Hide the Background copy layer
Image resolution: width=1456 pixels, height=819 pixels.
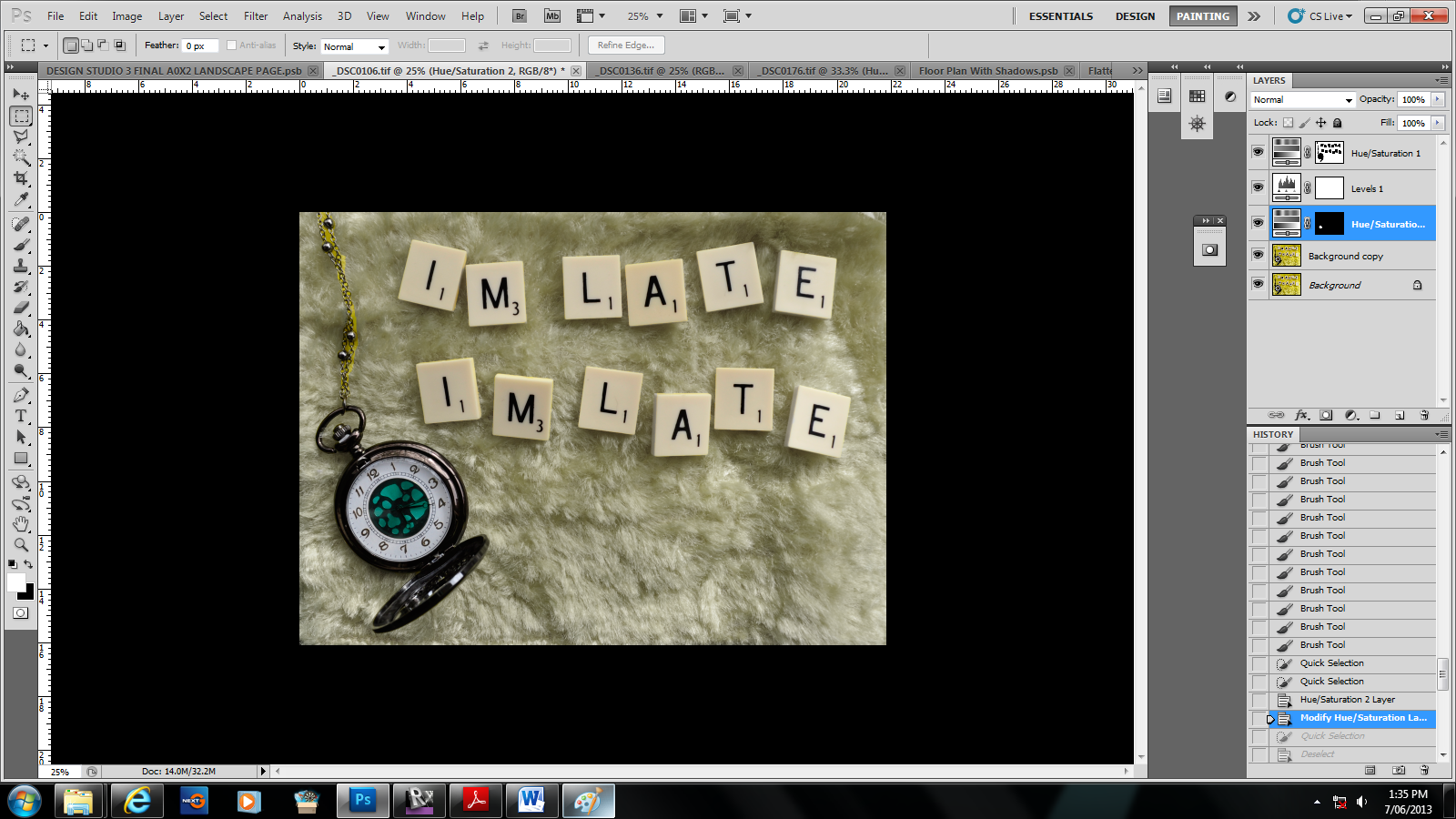click(x=1259, y=256)
